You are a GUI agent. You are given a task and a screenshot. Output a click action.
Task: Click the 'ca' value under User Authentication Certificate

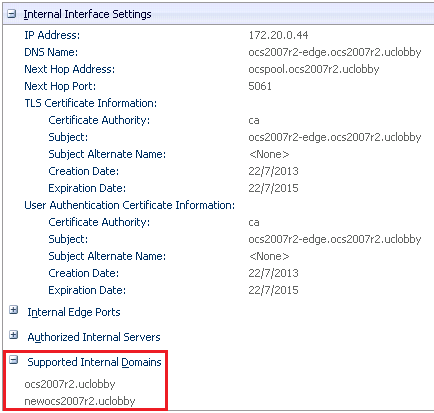[x=254, y=223]
